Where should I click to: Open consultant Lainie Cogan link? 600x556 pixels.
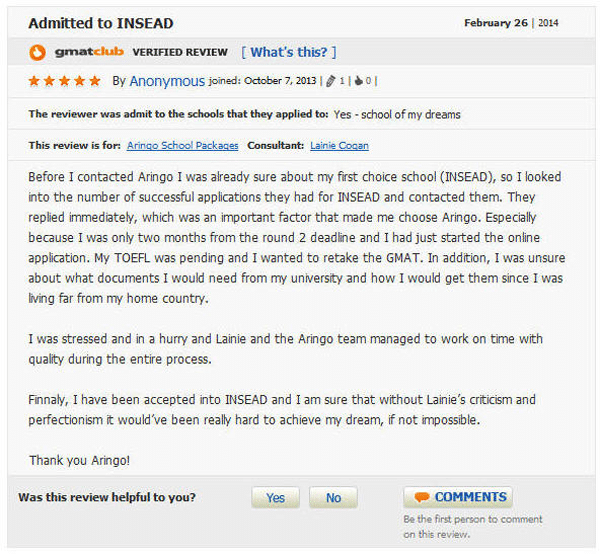[x=339, y=146]
